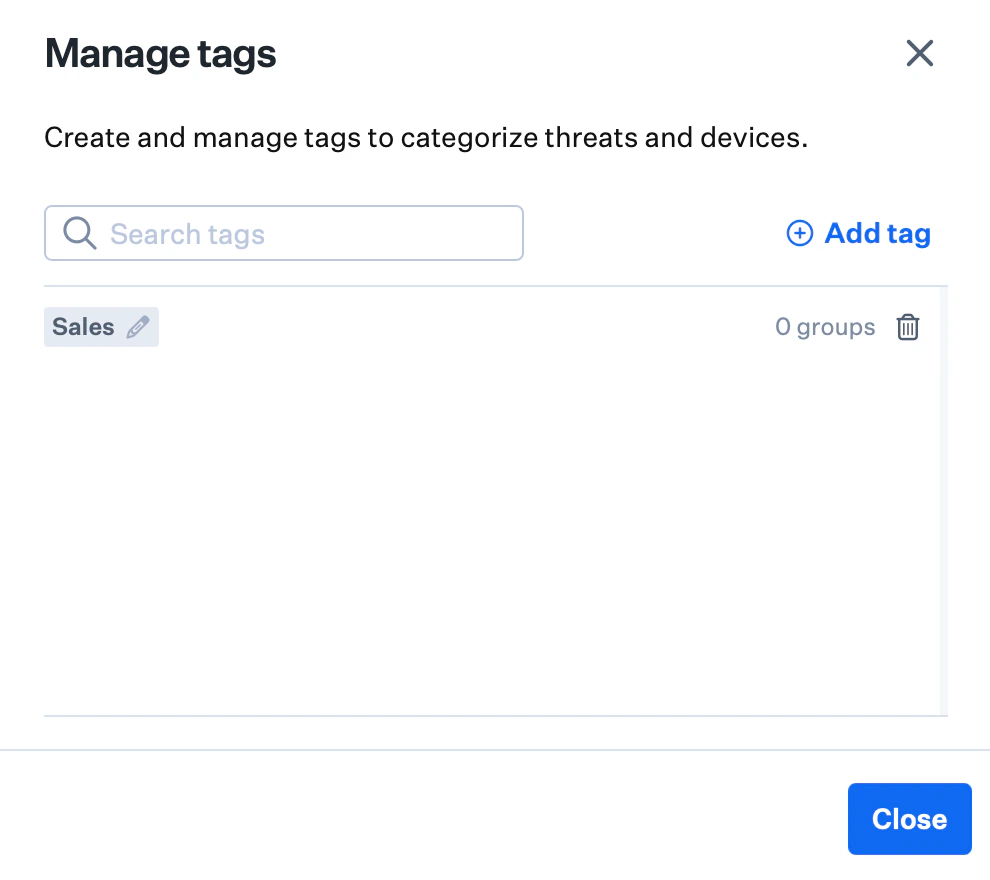This screenshot has height=880, width=990.
Task: Click the edit pencil inside the Sales chip
Action: 138,326
